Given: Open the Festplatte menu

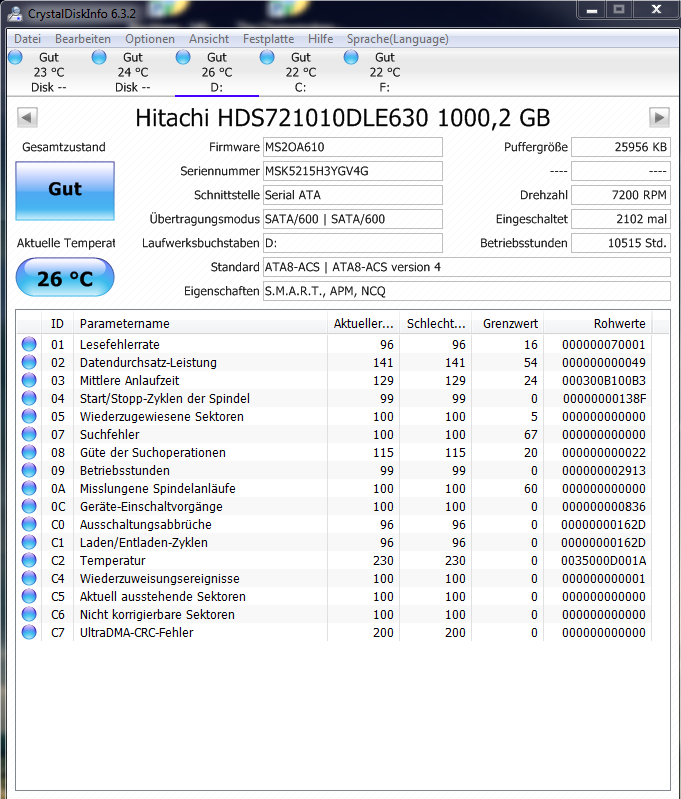Looking at the screenshot, I should (269, 39).
